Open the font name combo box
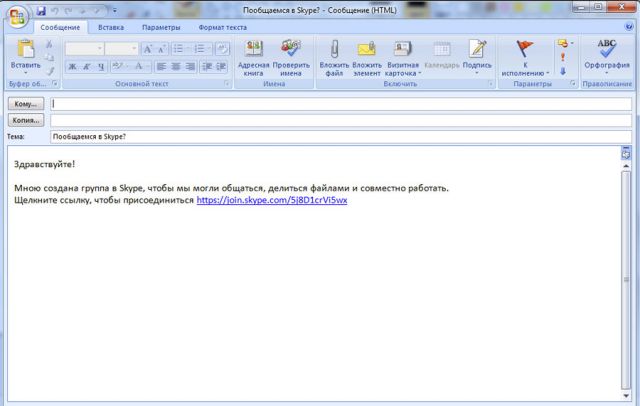 84,49
